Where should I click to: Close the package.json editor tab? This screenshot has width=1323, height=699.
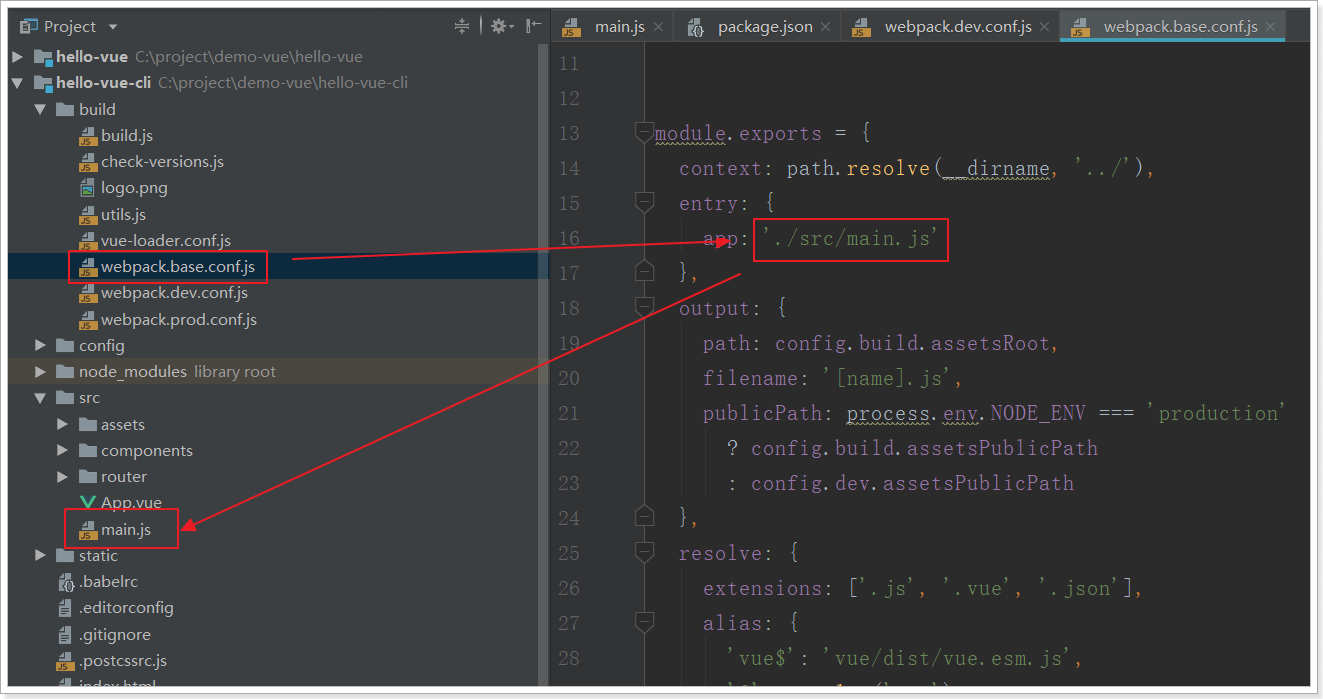(x=826, y=28)
